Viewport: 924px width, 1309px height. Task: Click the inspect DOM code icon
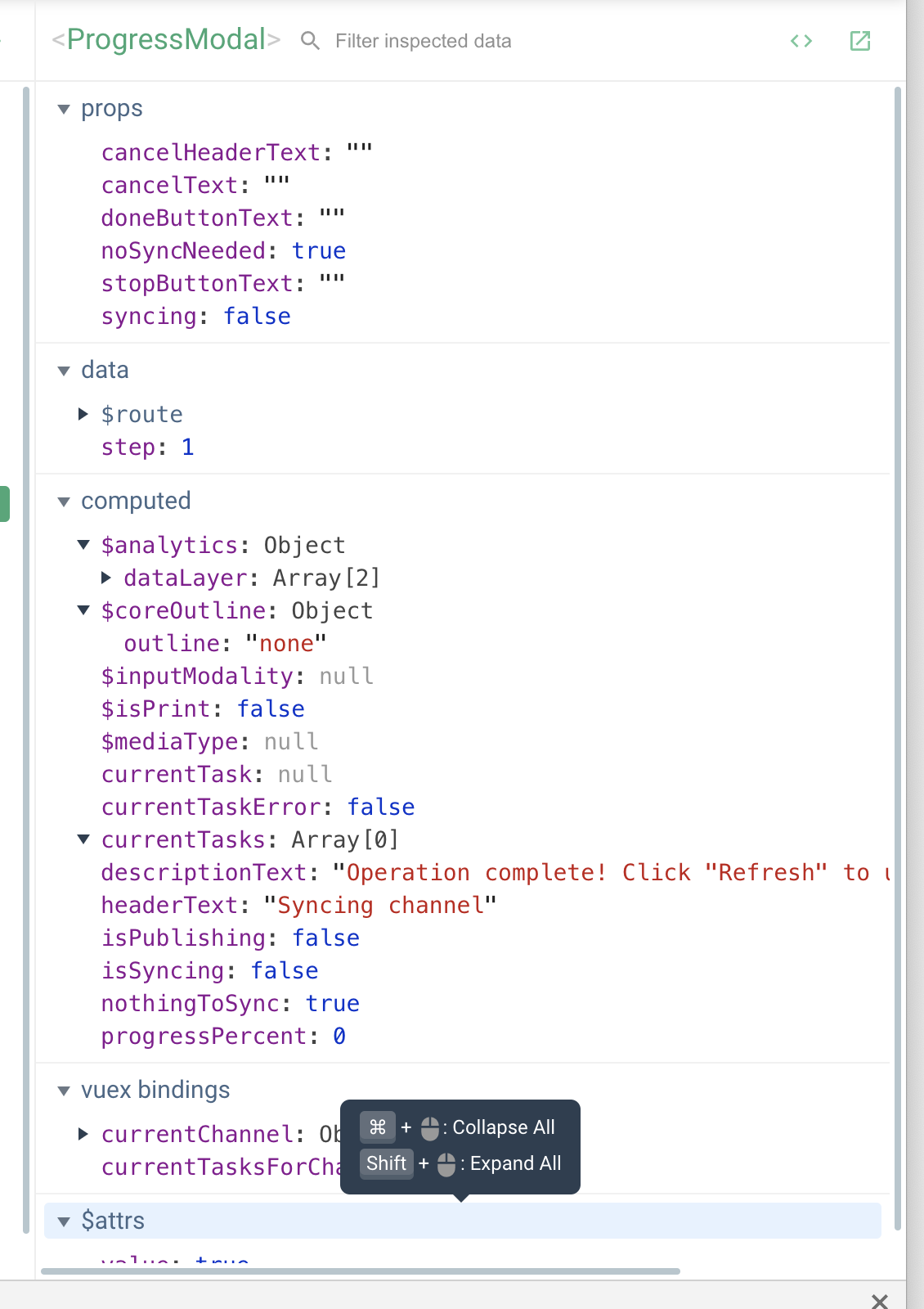point(801,41)
